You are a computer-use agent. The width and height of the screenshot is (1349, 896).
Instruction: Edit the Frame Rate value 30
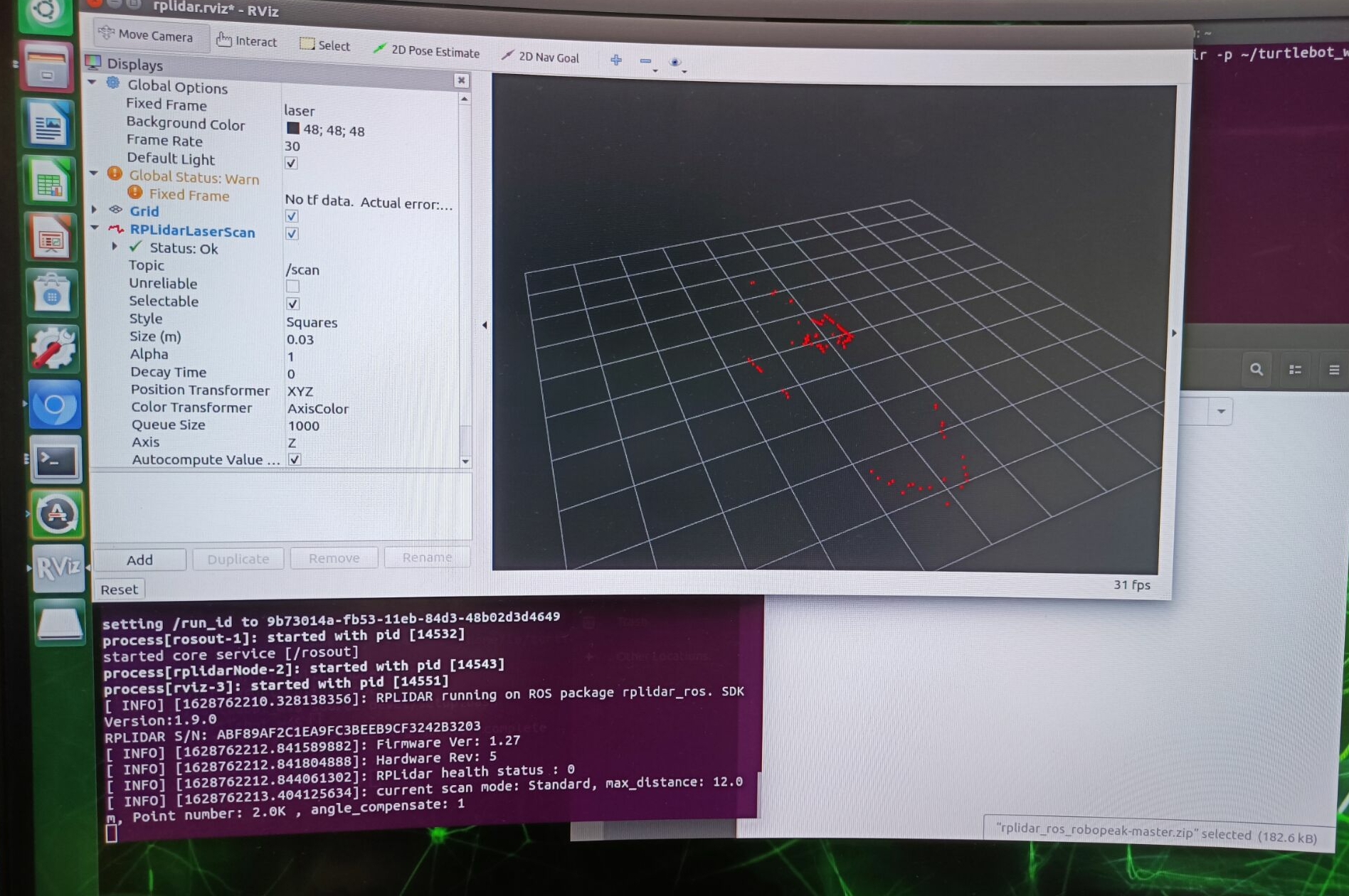(292, 146)
